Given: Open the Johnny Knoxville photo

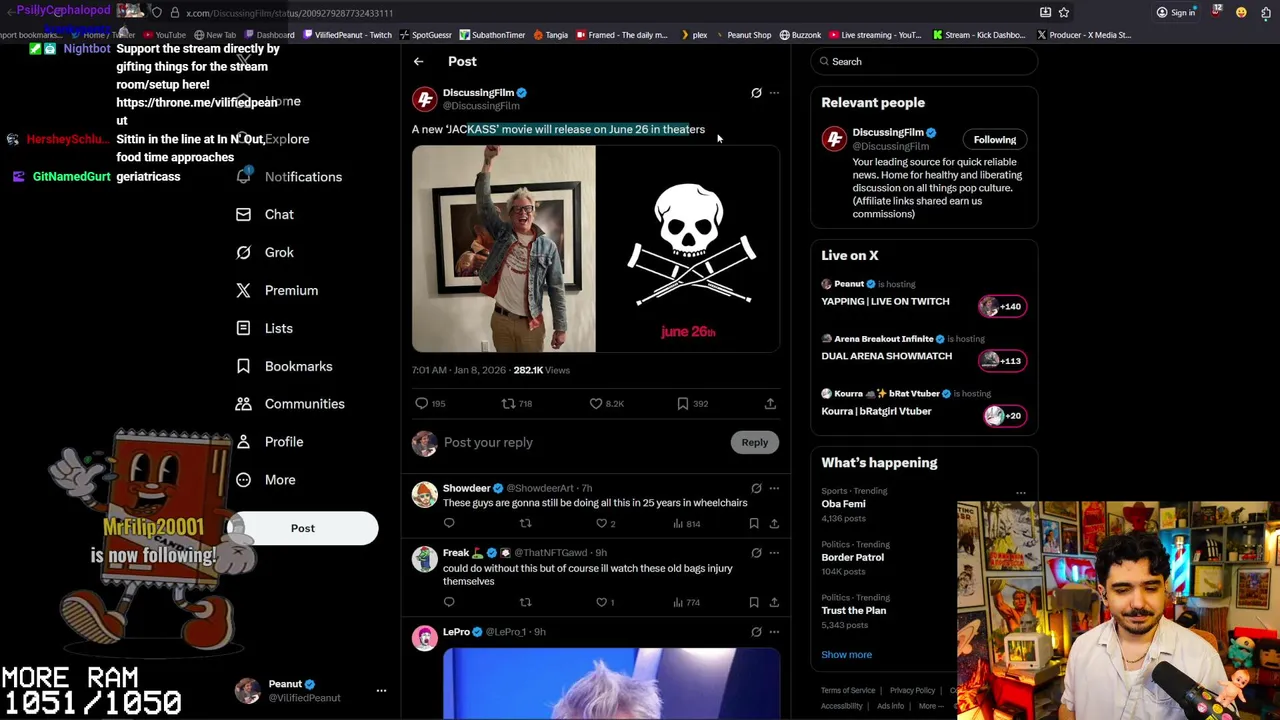Looking at the screenshot, I should pos(504,249).
